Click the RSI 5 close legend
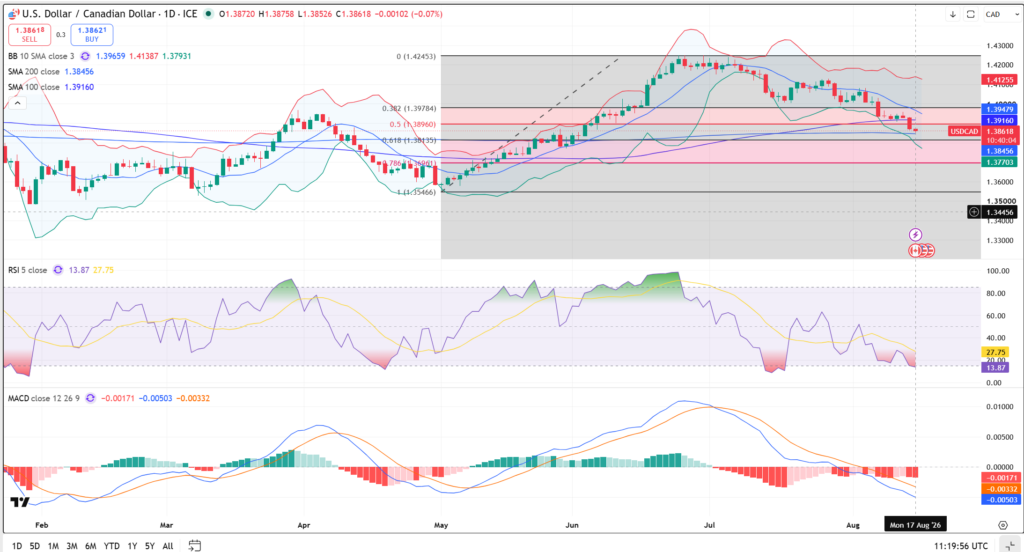1024x552 pixels. pos(27,270)
